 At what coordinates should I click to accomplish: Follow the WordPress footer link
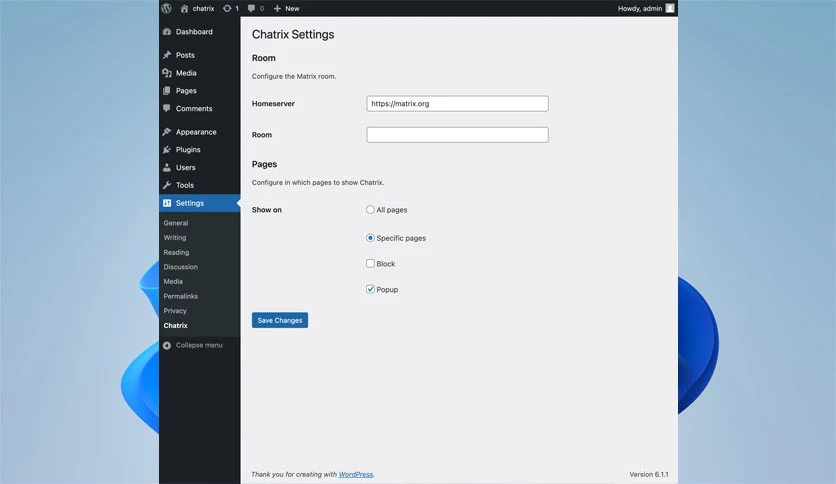(x=356, y=474)
